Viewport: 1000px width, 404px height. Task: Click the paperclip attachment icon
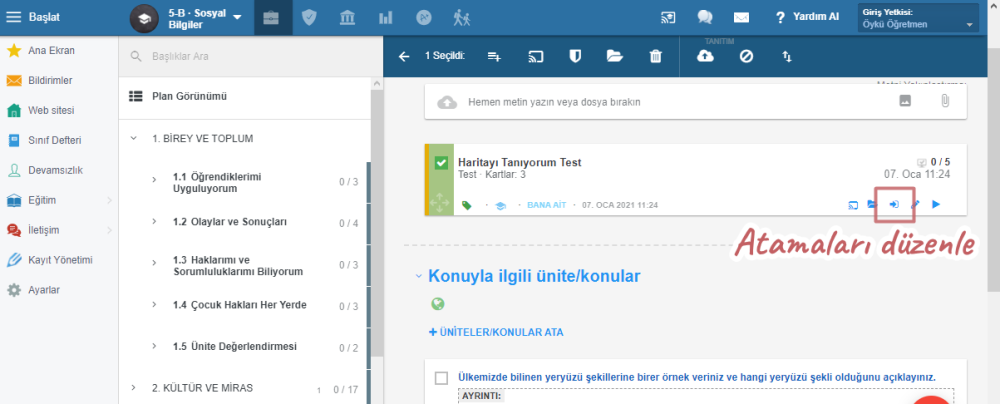pyautogui.click(x=945, y=101)
